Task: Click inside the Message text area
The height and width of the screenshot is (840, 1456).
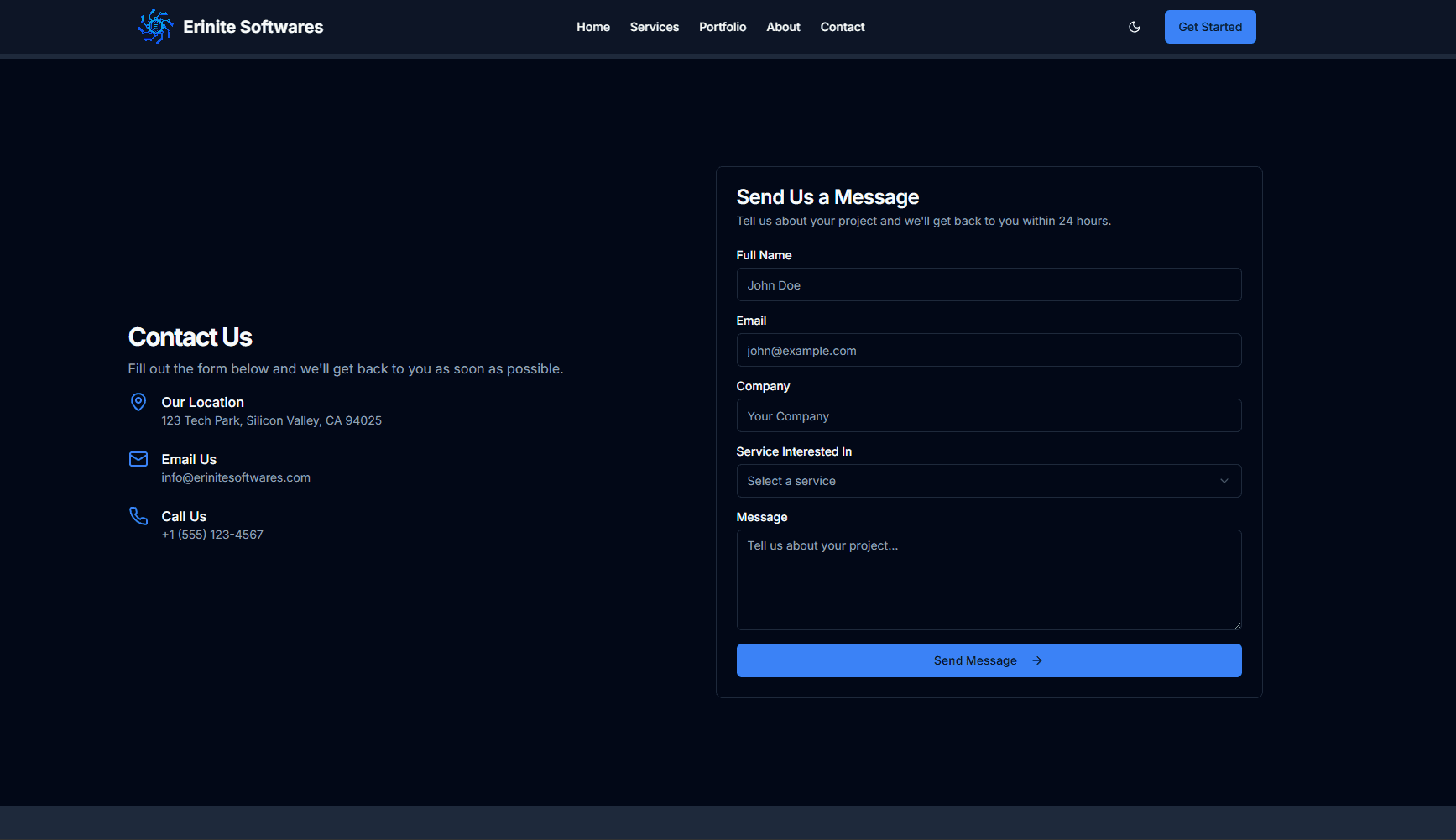Action: (989, 579)
